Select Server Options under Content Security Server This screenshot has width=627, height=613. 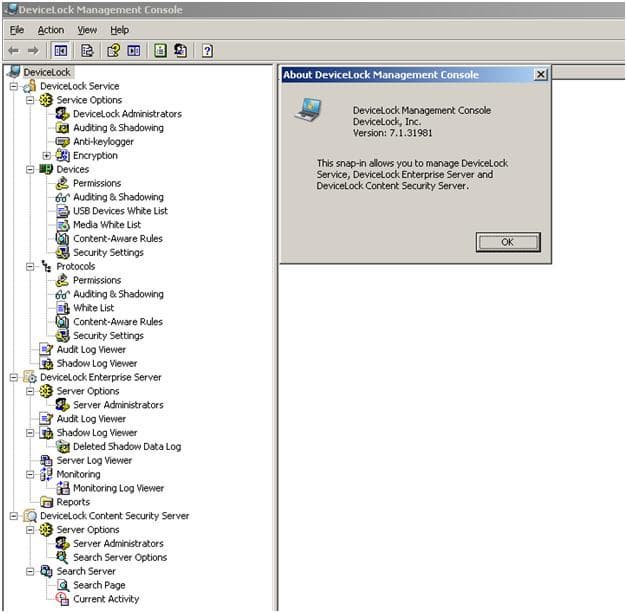coord(88,529)
